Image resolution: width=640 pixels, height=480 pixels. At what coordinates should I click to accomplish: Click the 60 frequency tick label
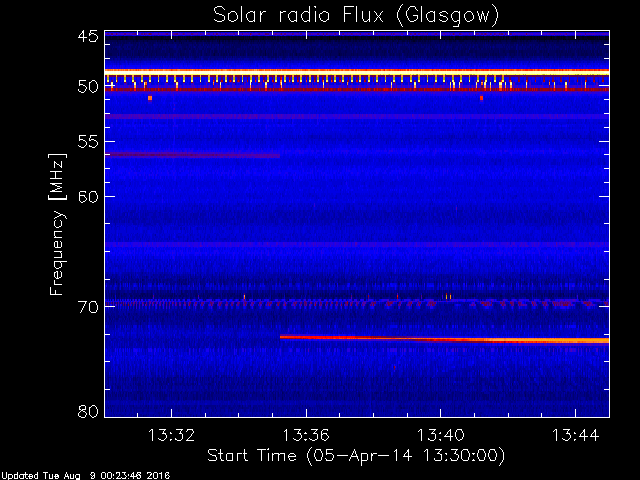coord(88,196)
